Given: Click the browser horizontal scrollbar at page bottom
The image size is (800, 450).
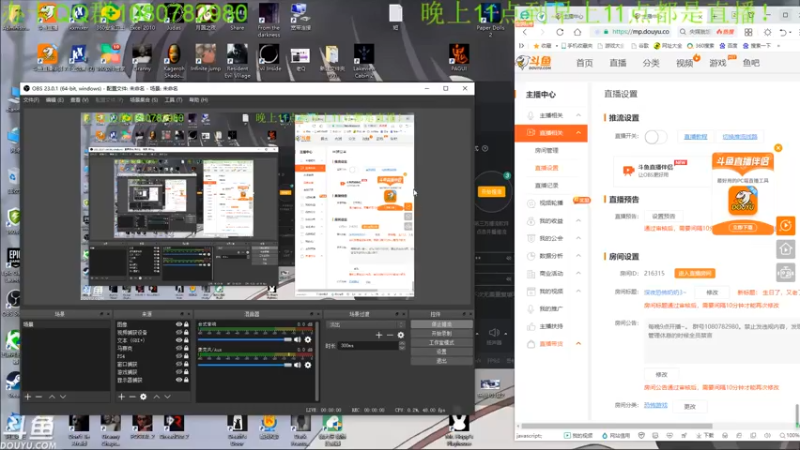Looking at the screenshot, I should click(616, 426).
